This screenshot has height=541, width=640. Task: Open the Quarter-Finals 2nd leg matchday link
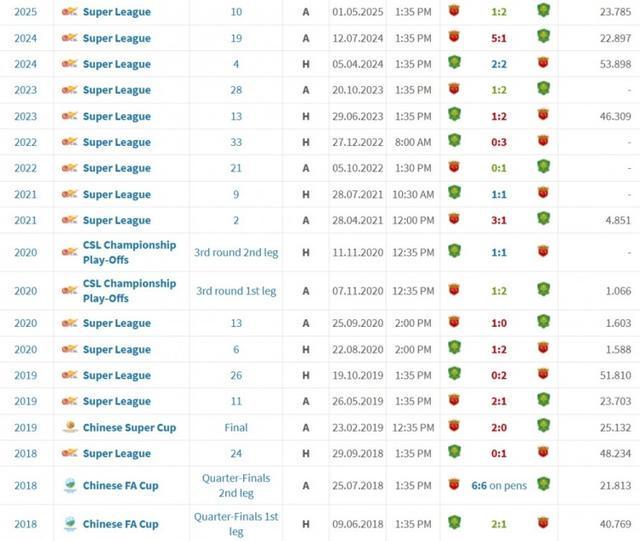pos(236,485)
